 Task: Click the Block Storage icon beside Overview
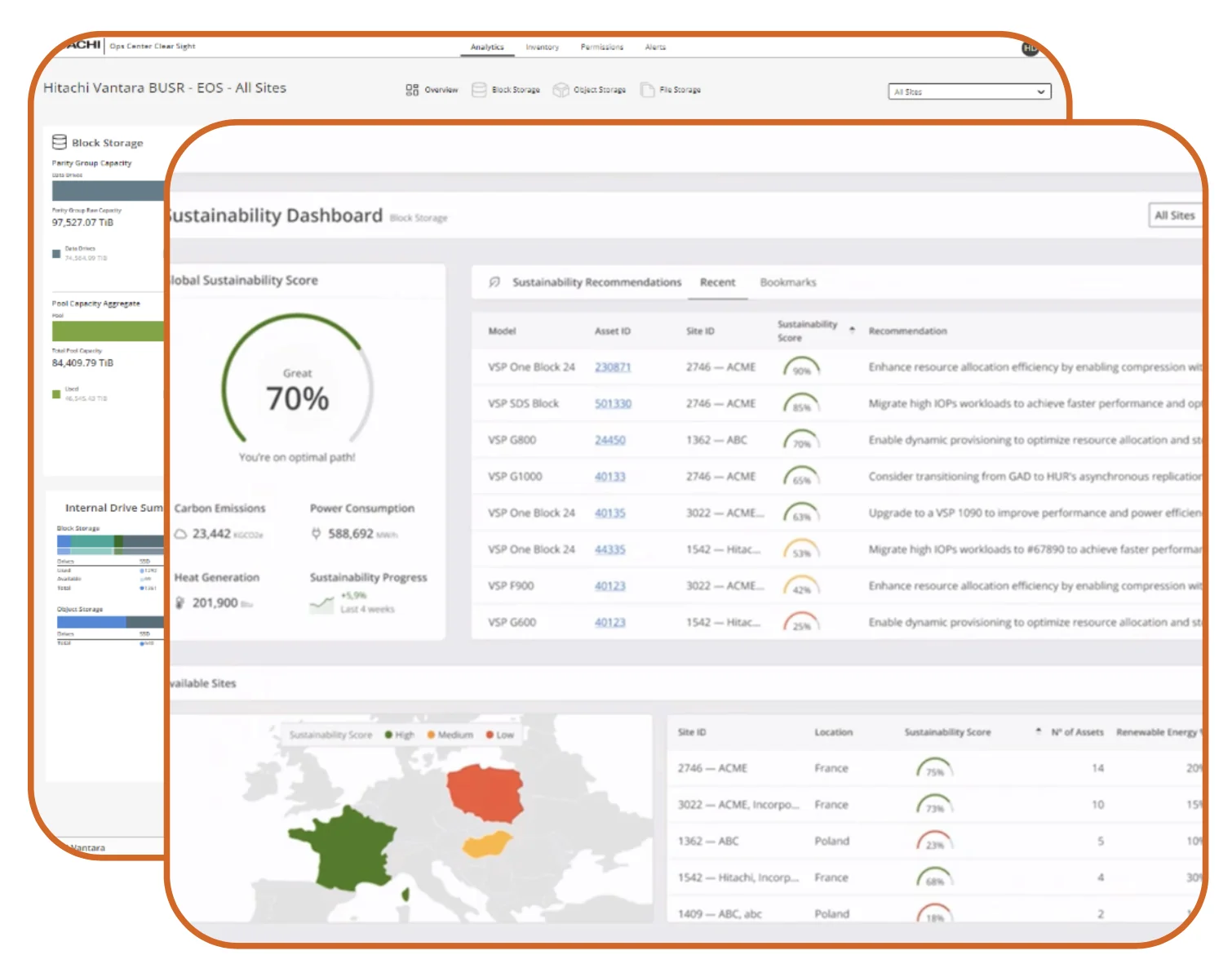(x=480, y=90)
